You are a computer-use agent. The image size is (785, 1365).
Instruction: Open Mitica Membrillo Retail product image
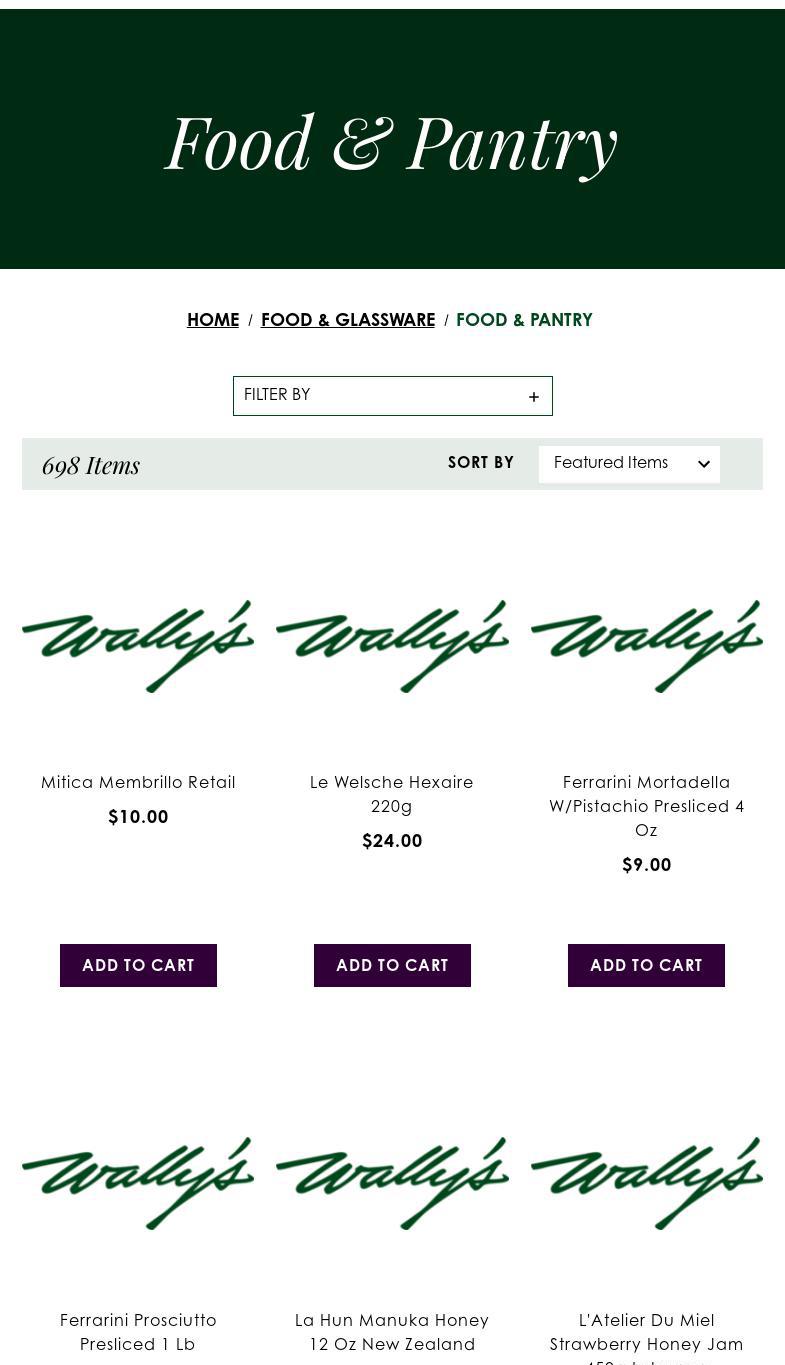coord(138,646)
